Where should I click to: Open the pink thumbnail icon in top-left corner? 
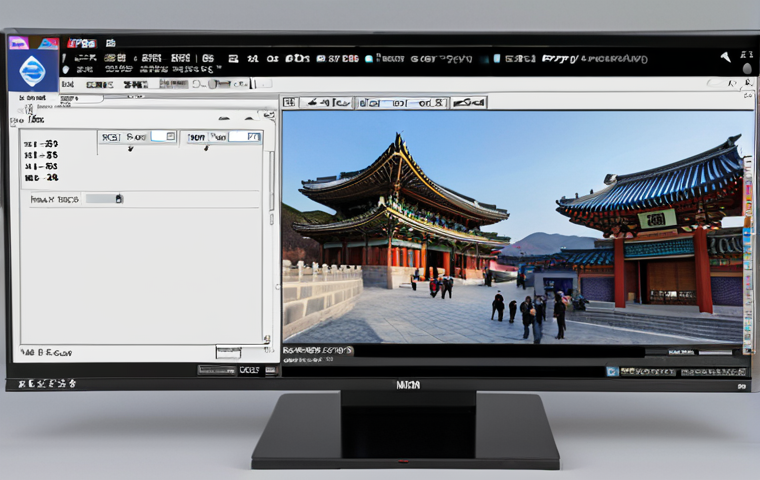tap(18, 44)
